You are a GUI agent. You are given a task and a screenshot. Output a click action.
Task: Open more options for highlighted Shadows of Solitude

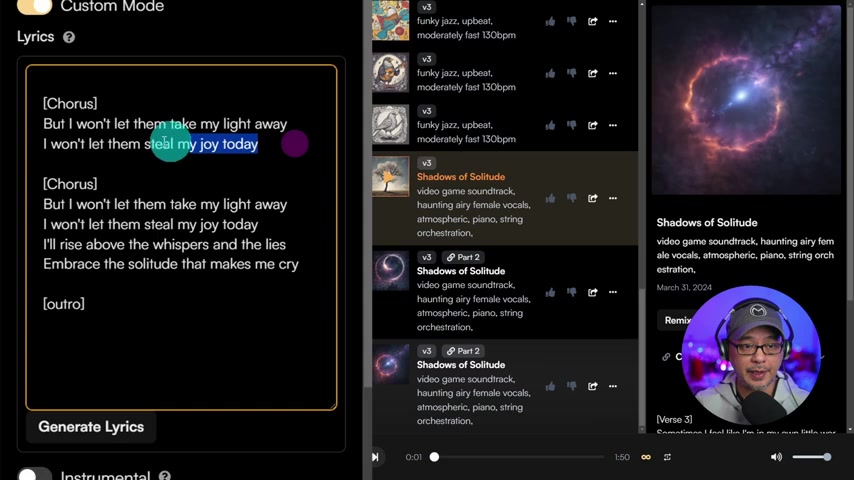pos(613,198)
